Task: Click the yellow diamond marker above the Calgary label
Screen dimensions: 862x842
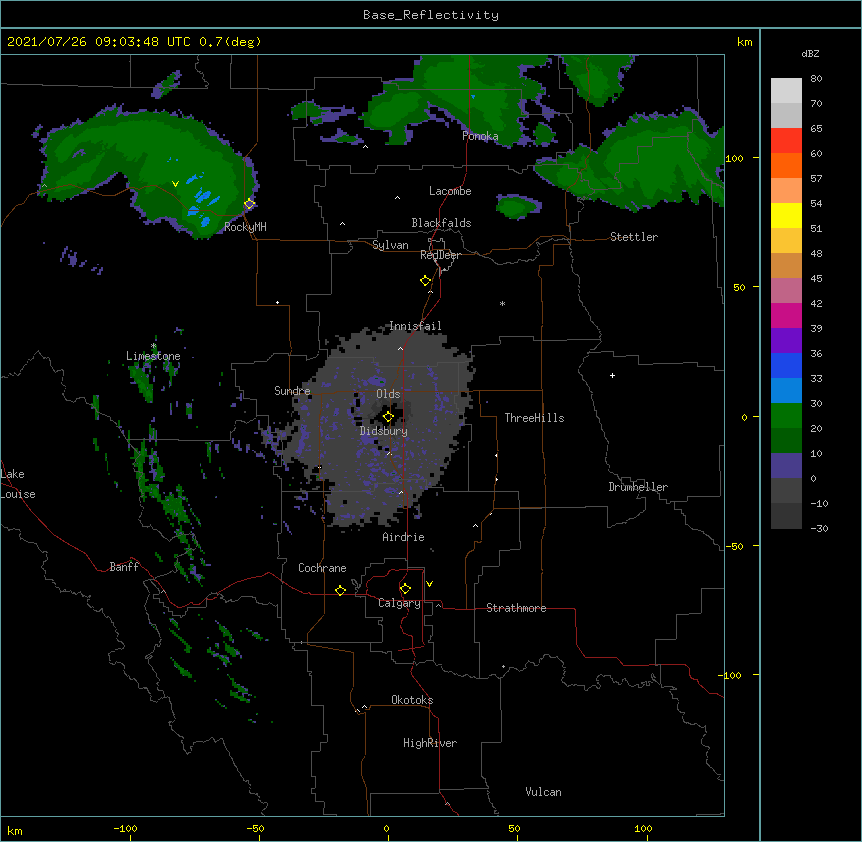Action: pos(405,589)
